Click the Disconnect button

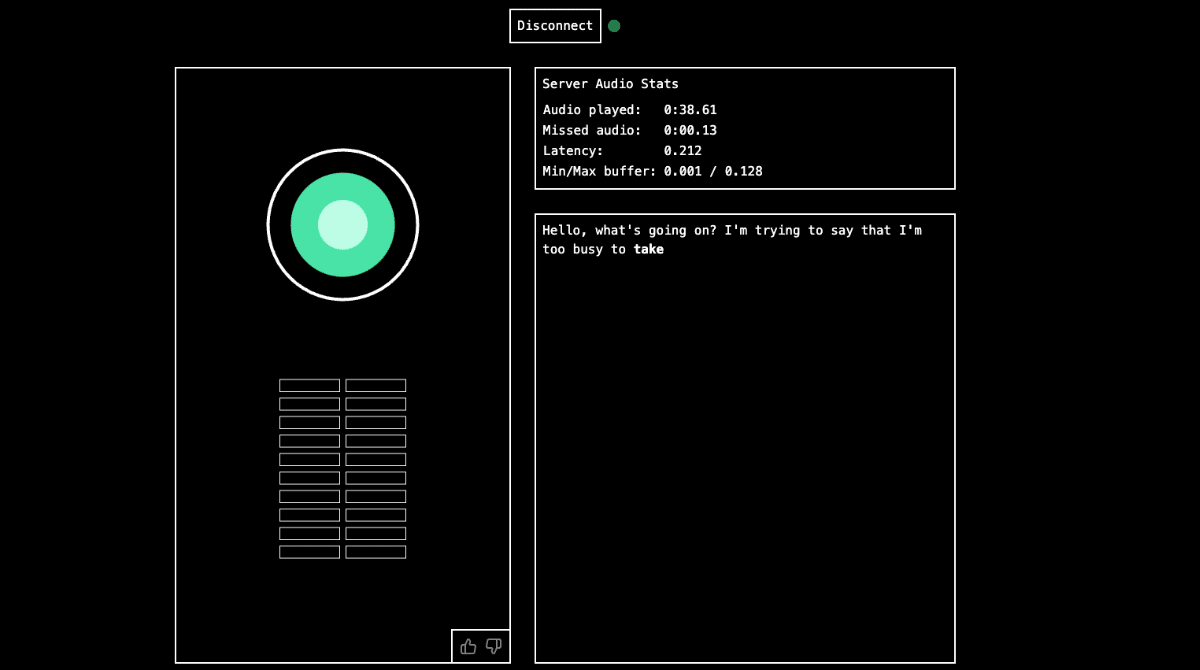coord(555,26)
